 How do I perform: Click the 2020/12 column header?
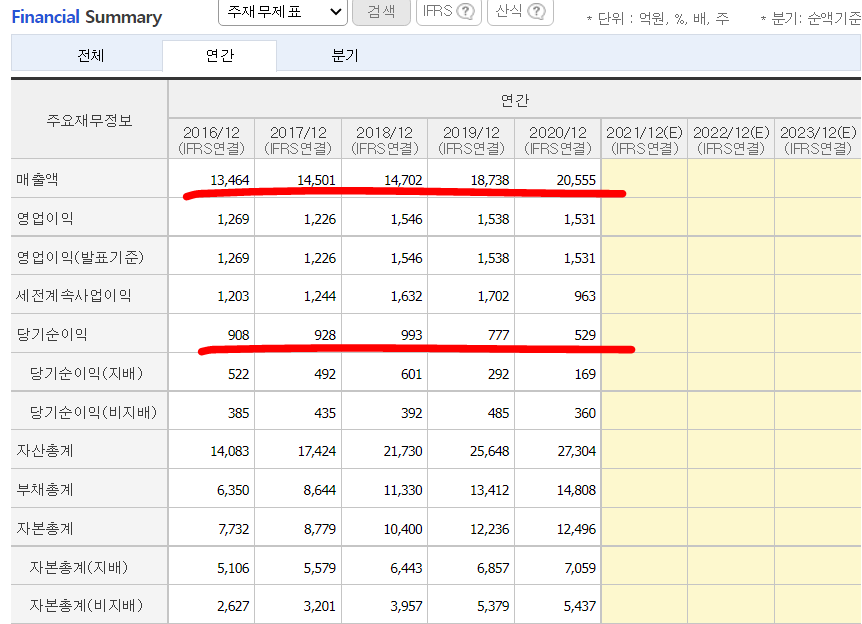[557, 140]
